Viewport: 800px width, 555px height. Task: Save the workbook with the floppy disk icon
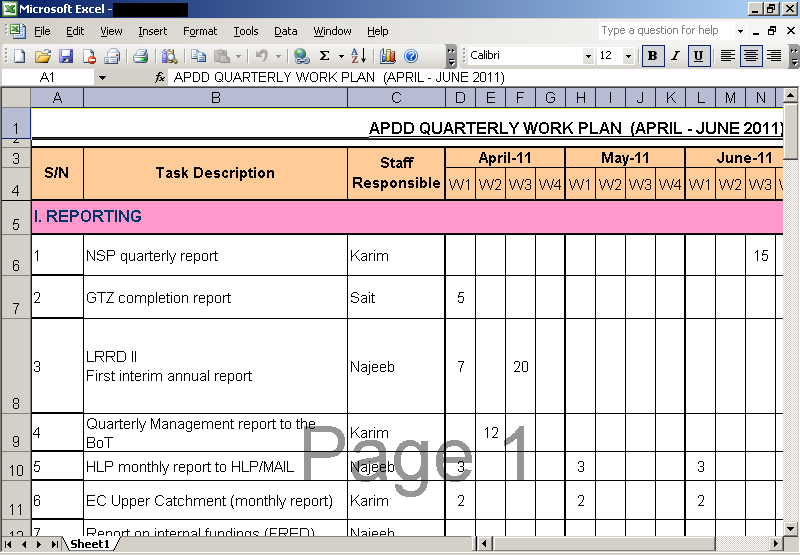(66, 56)
